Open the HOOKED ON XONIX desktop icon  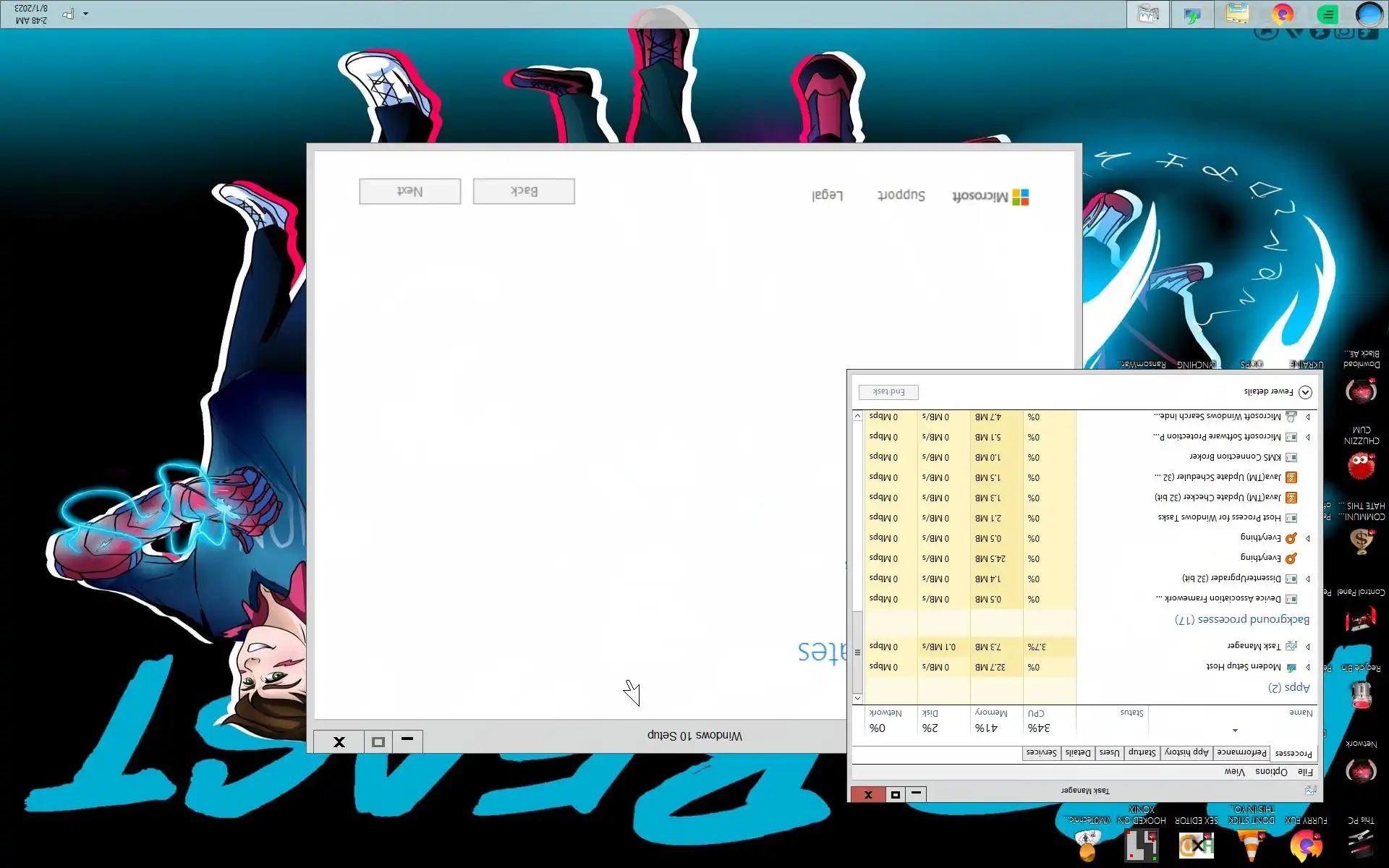[x=1142, y=845]
